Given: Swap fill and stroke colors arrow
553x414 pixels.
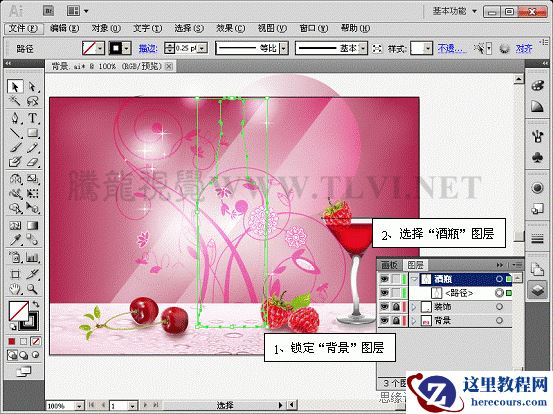Looking at the screenshot, I should [36, 304].
